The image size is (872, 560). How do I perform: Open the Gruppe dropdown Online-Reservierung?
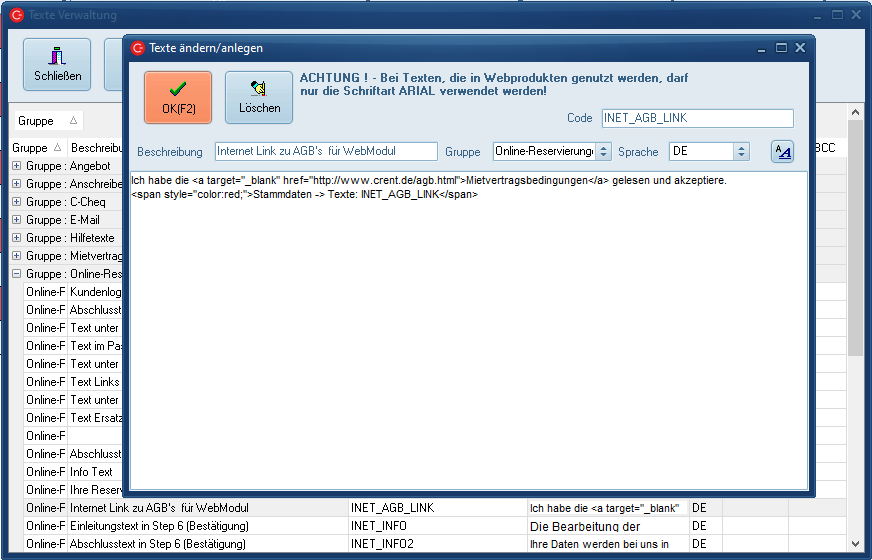[603, 152]
